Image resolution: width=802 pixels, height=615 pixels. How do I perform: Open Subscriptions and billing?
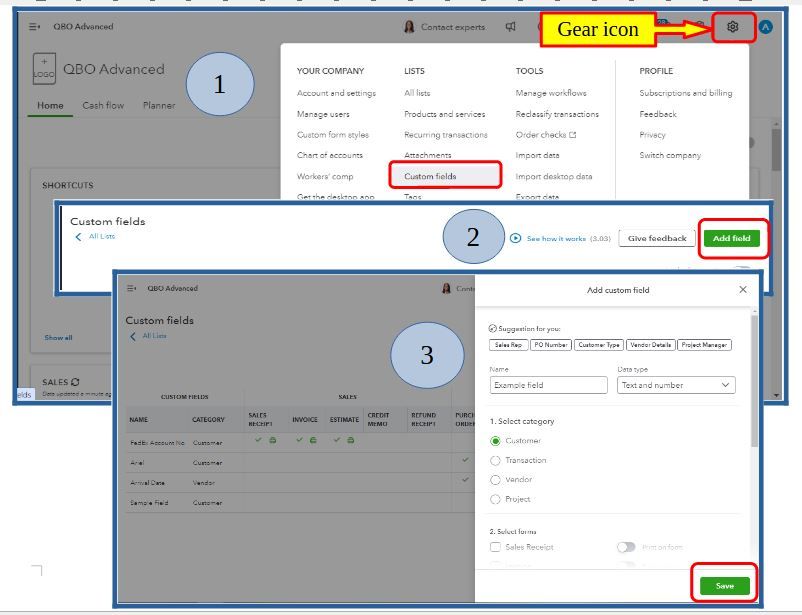tap(685, 93)
